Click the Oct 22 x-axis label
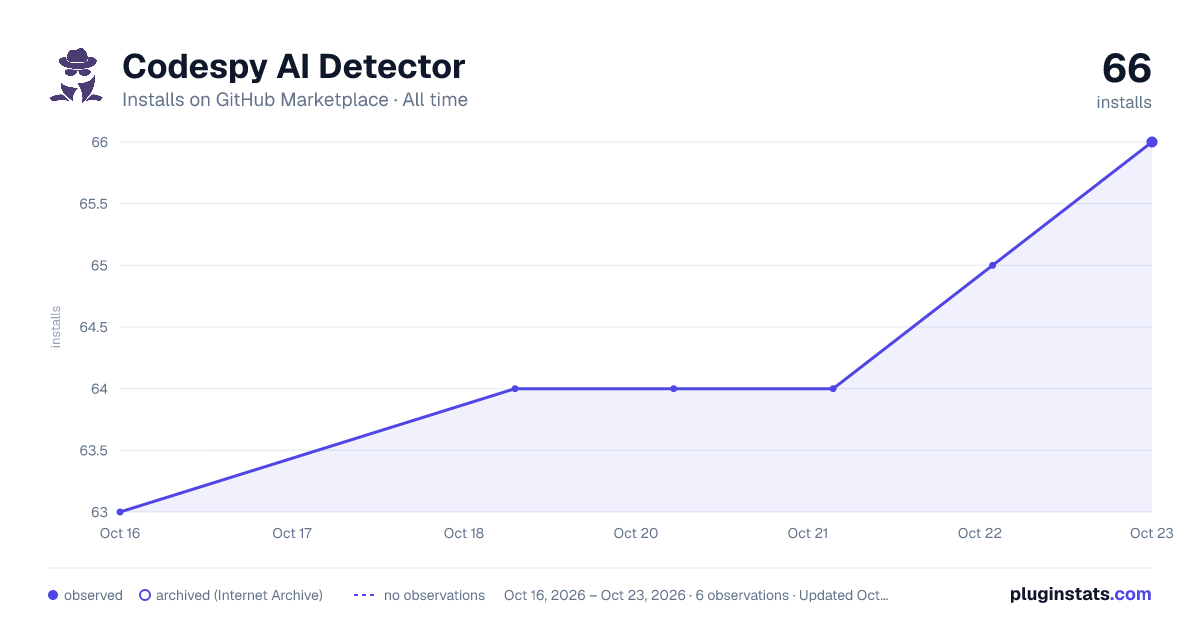 pyautogui.click(x=980, y=533)
